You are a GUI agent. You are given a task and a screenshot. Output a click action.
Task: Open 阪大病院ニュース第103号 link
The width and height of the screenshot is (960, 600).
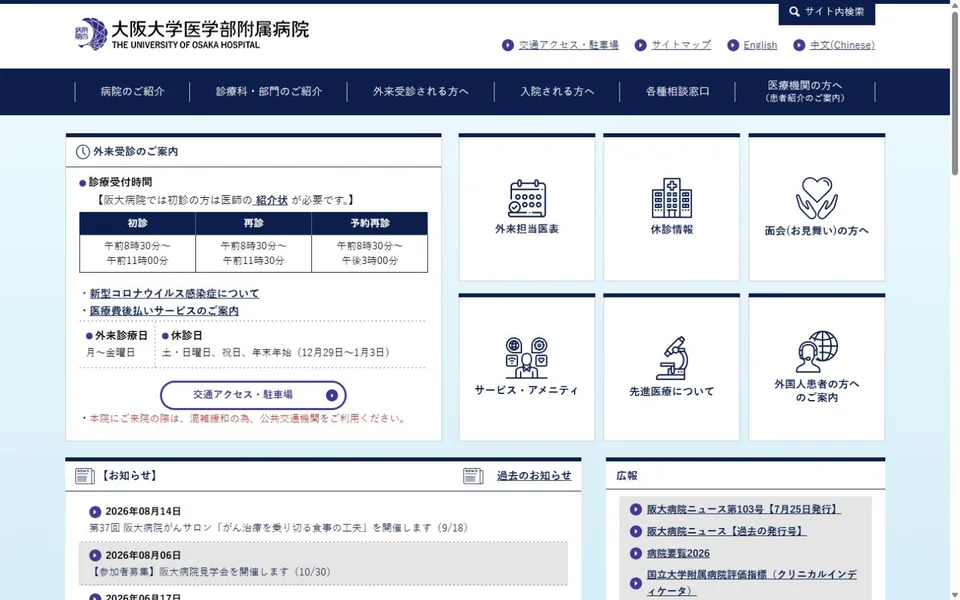click(743, 509)
